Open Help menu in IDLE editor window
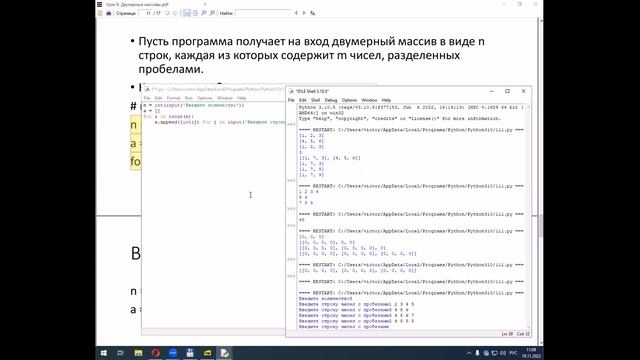Screen dimensions: 640x360 [242, 98]
